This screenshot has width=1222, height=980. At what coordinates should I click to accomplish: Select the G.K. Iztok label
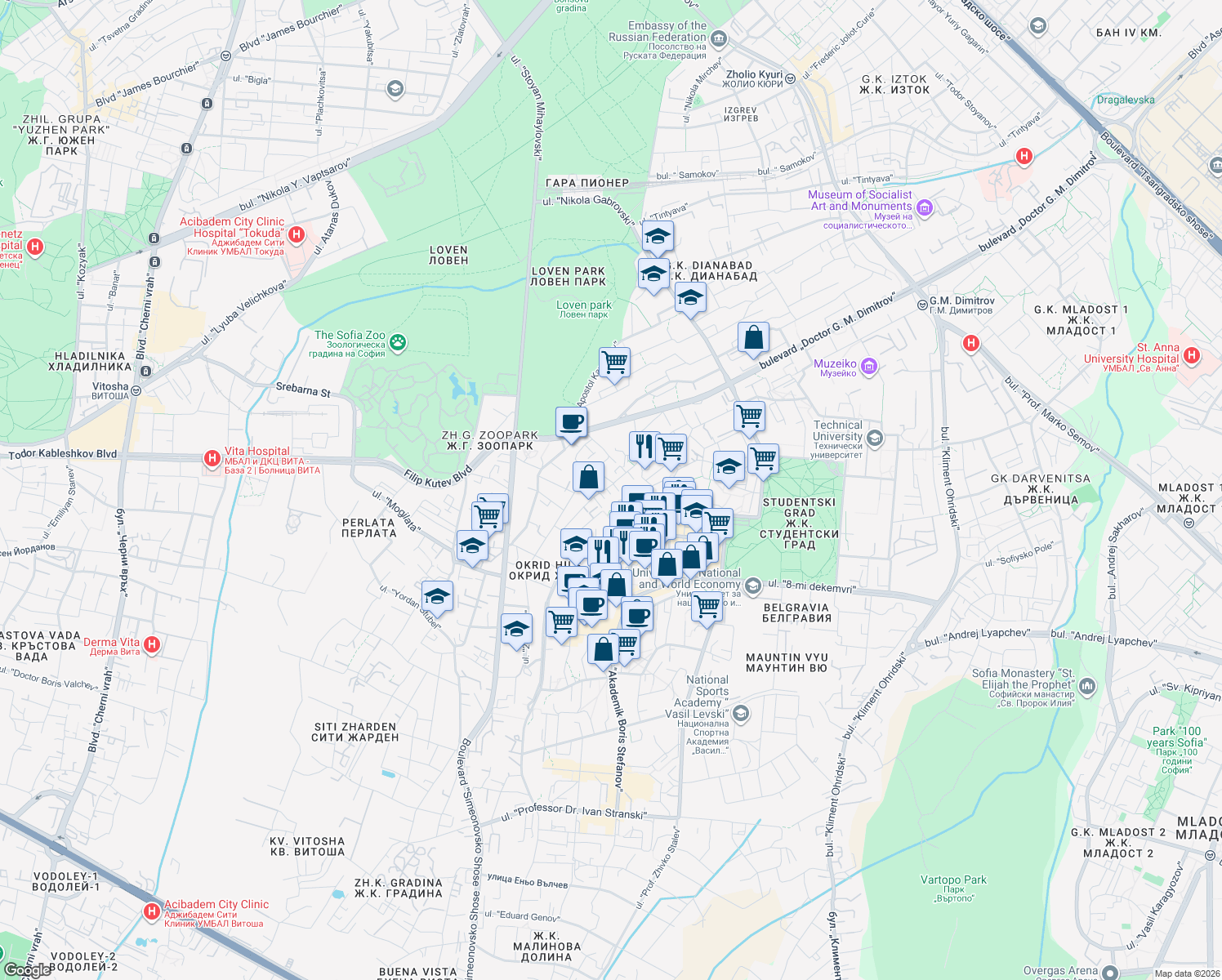tap(894, 85)
